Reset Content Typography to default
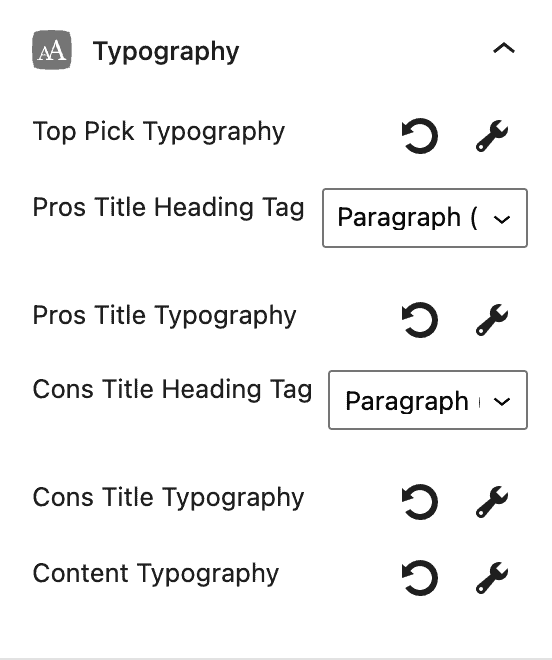The height and width of the screenshot is (660, 552). pyautogui.click(x=420, y=578)
